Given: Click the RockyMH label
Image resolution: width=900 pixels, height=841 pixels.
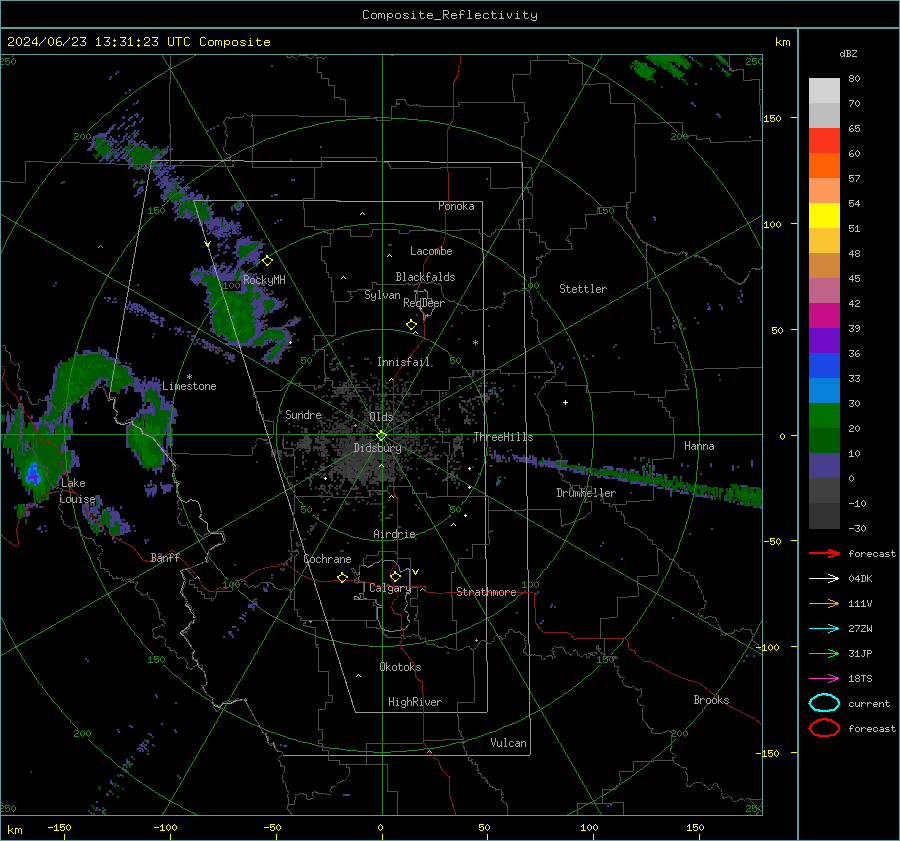Looking at the screenshot, I should (x=264, y=280).
